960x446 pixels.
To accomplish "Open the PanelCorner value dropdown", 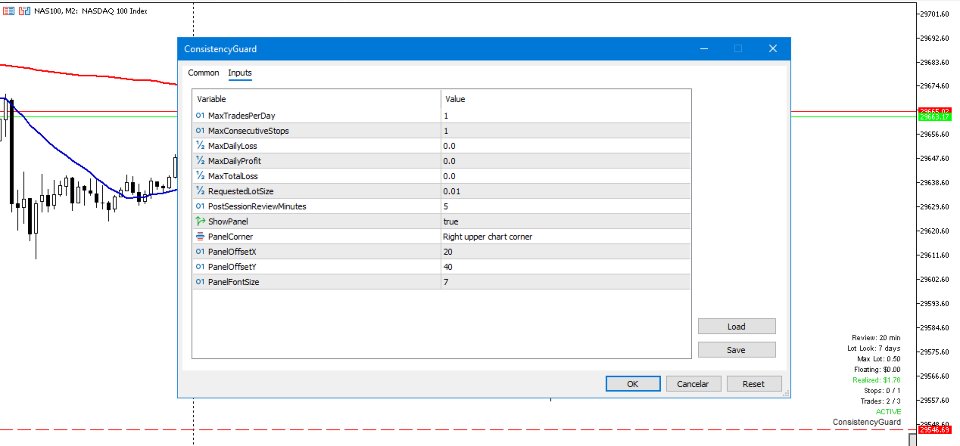I will [566, 236].
